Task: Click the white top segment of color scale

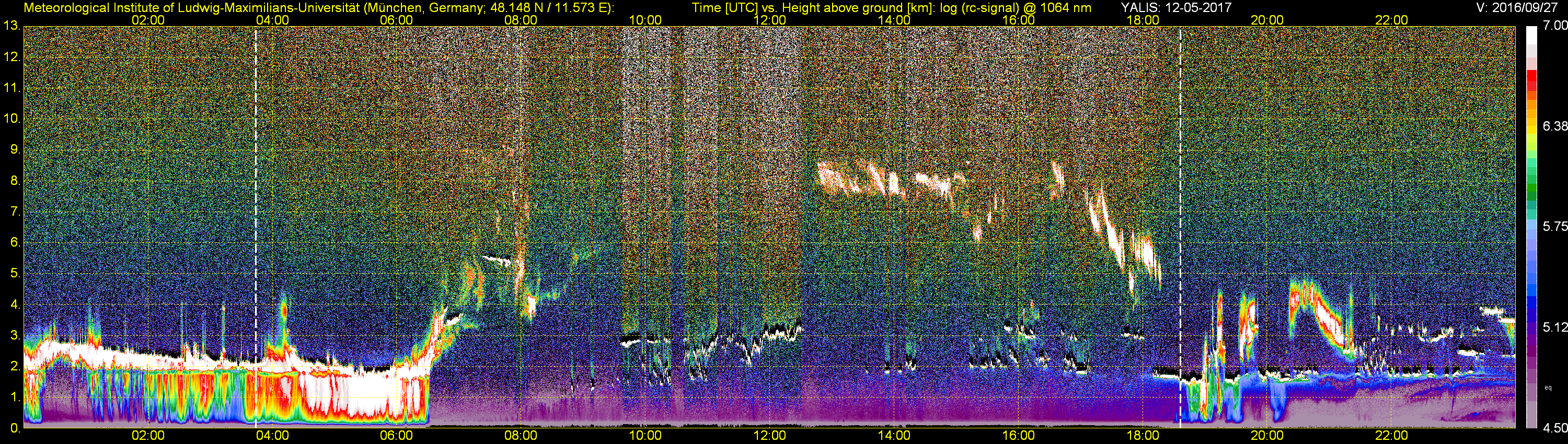Action: click(1531, 37)
